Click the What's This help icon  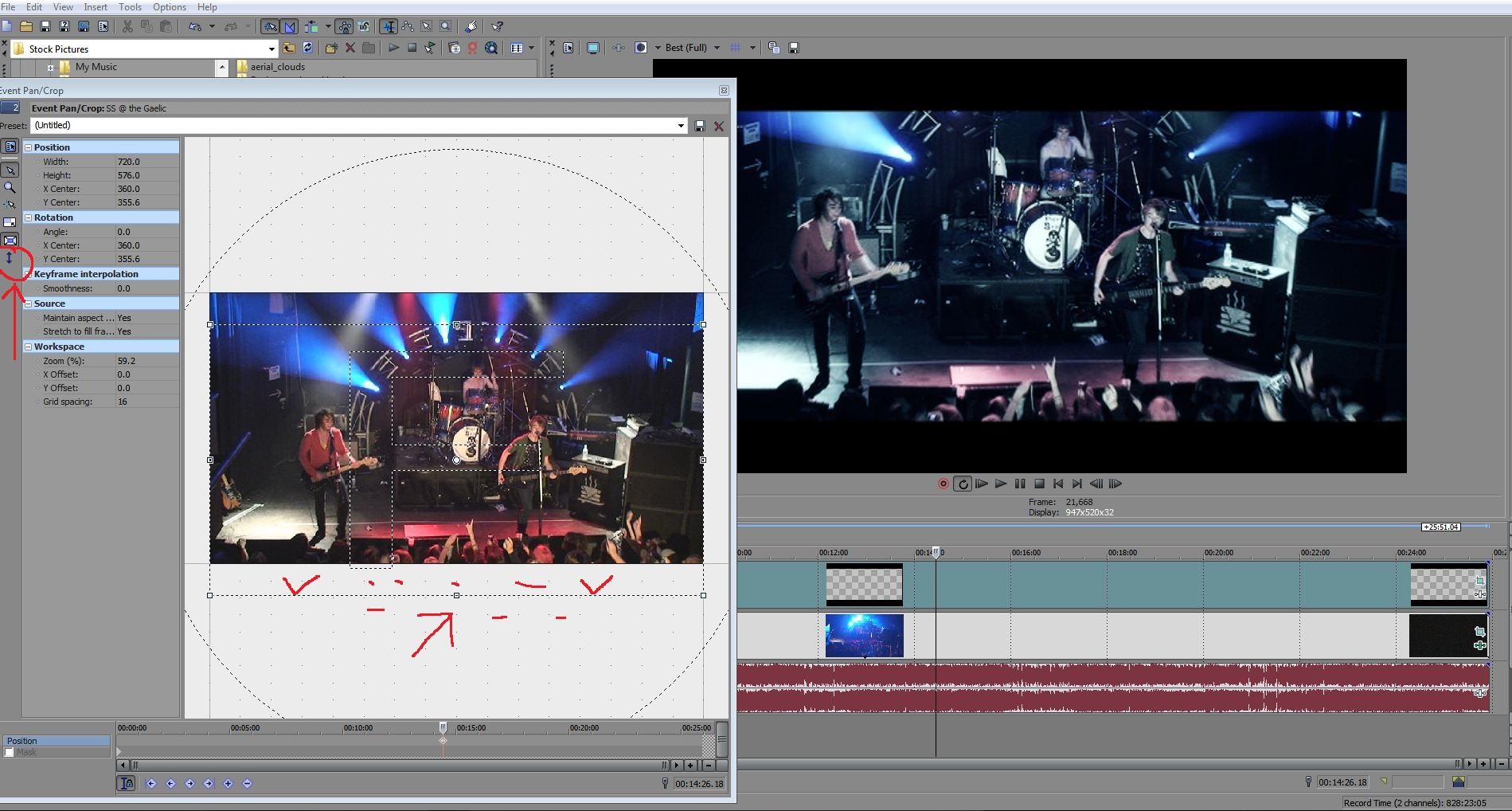tap(497, 26)
